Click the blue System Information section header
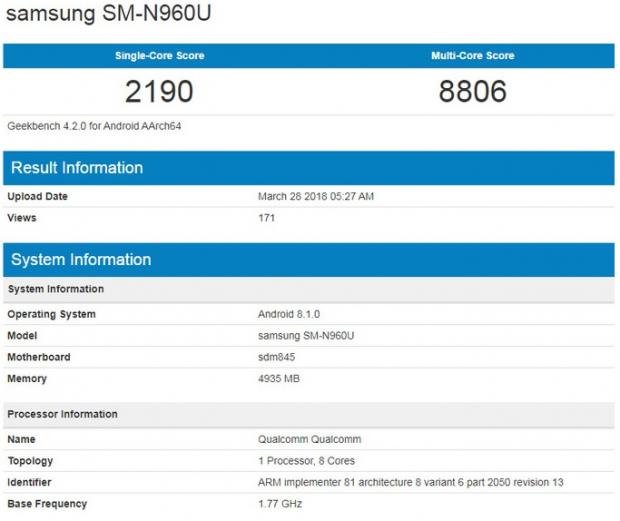Viewport: 620px width, 521px height. pyautogui.click(x=81, y=260)
